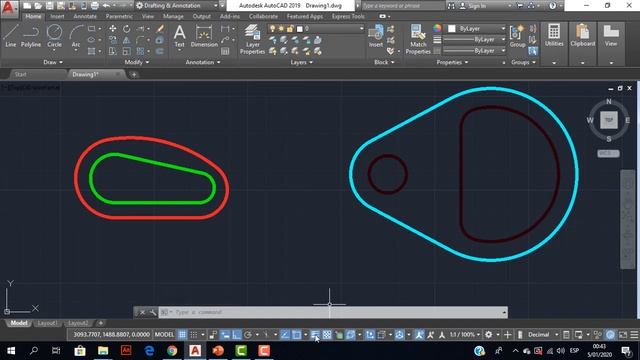This screenshot has height=360, width=640.
Task: Toggle Ortho mode in status bar
Action: (x=237, y=335)
